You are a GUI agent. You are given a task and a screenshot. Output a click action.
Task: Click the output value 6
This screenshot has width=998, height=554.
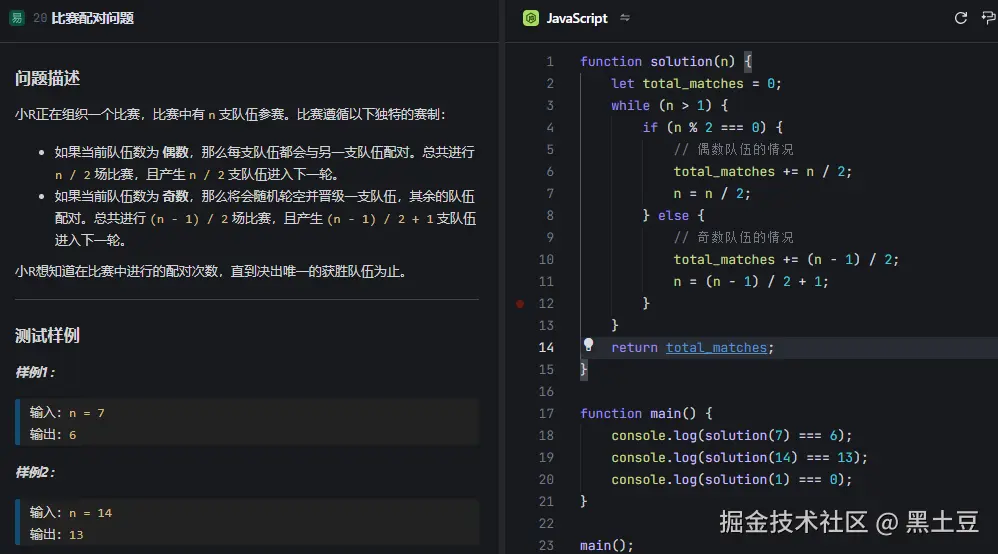click(73, 435)
